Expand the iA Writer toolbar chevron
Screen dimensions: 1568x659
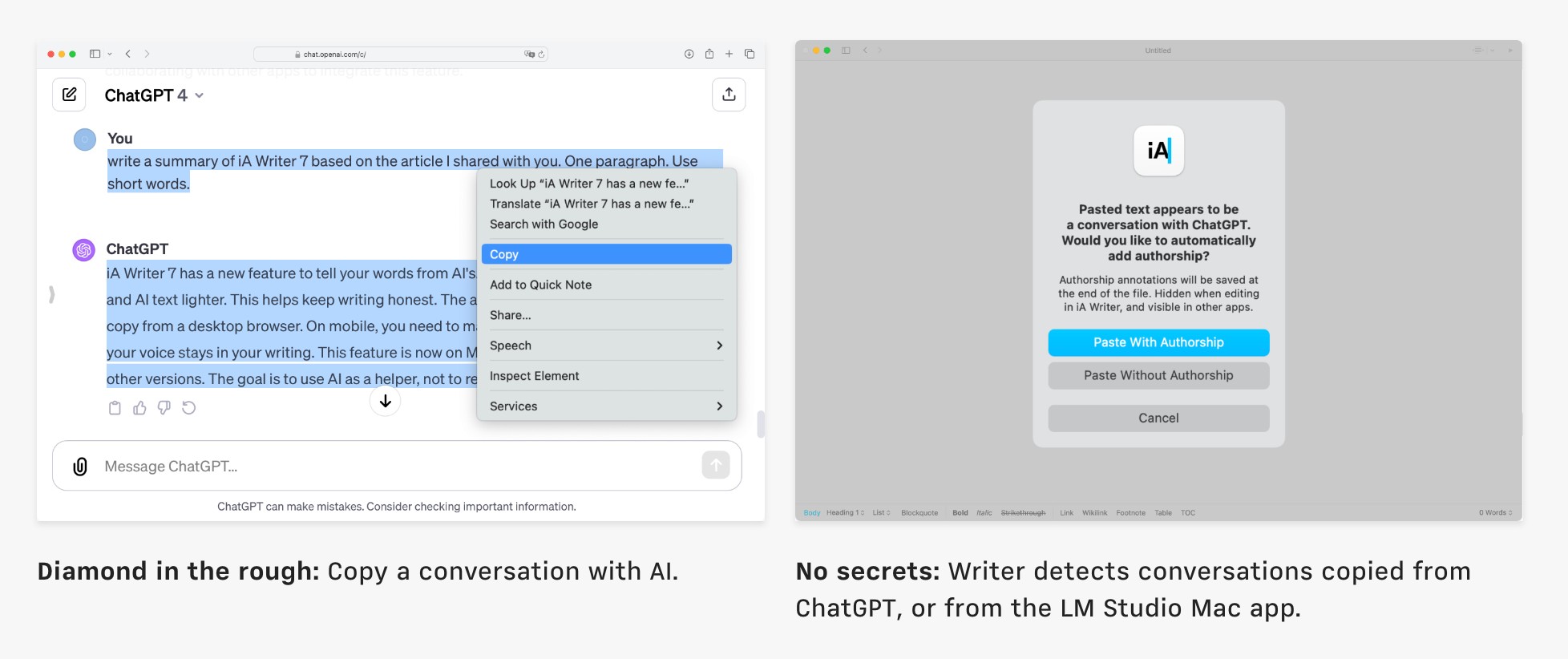[1492, 51]
